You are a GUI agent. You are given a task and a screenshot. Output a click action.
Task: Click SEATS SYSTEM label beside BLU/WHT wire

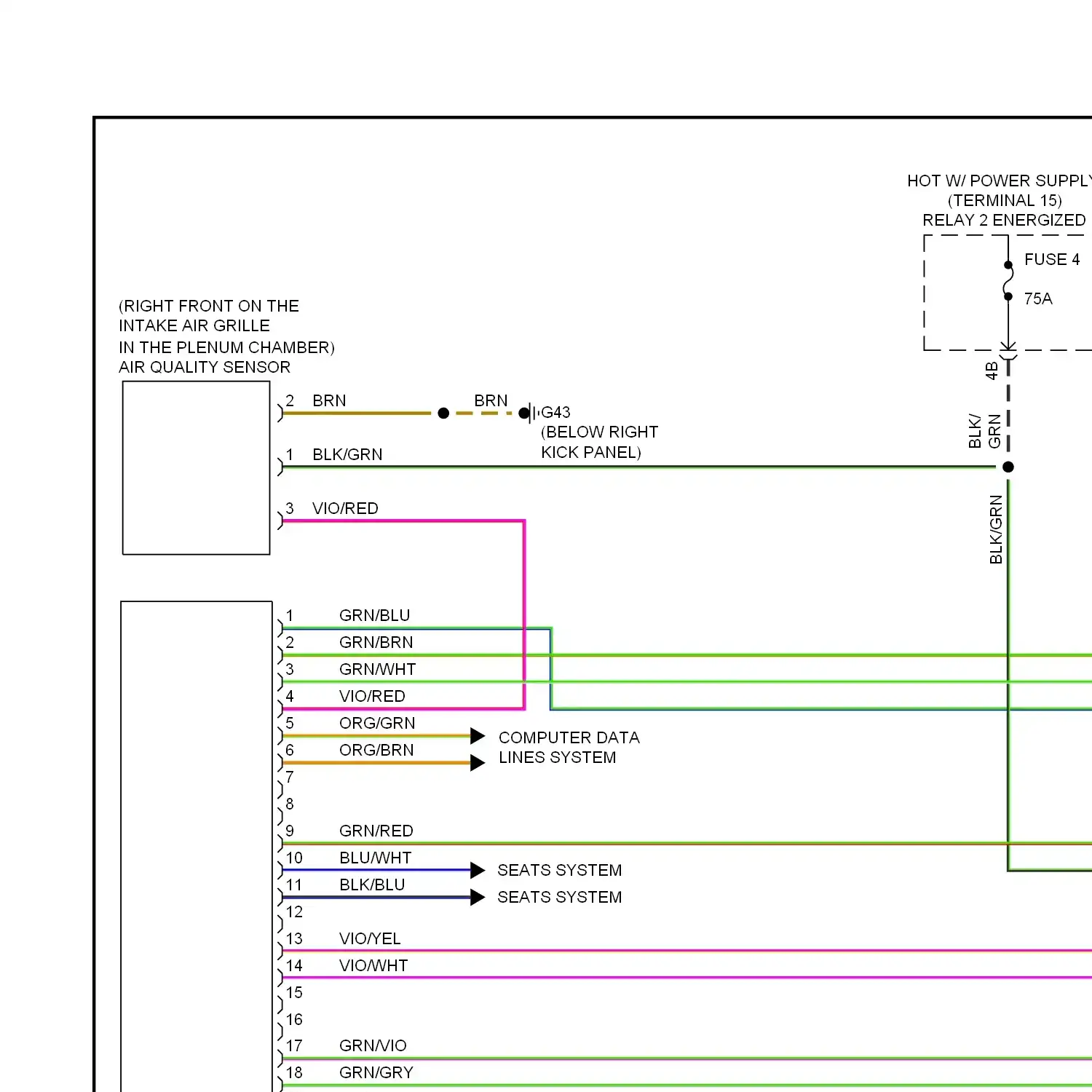(560, 870)
